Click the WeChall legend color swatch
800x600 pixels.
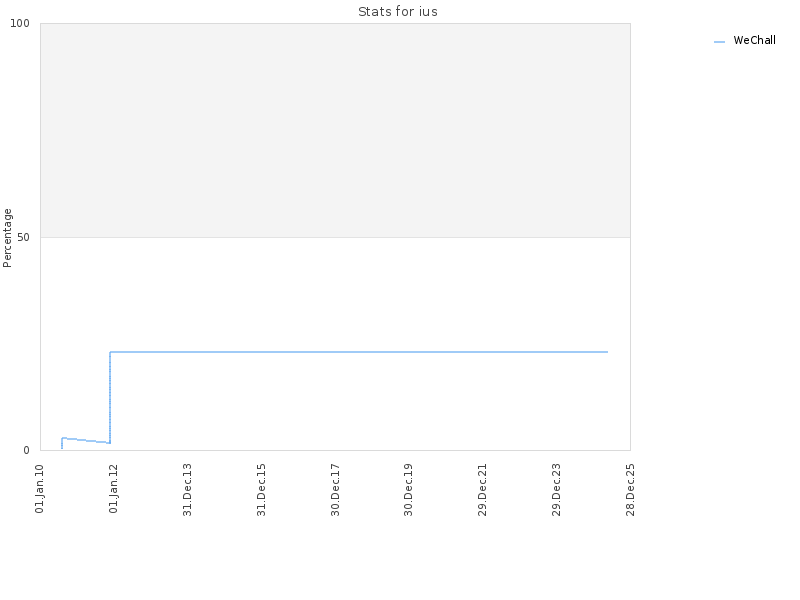(x=719, y=42)
